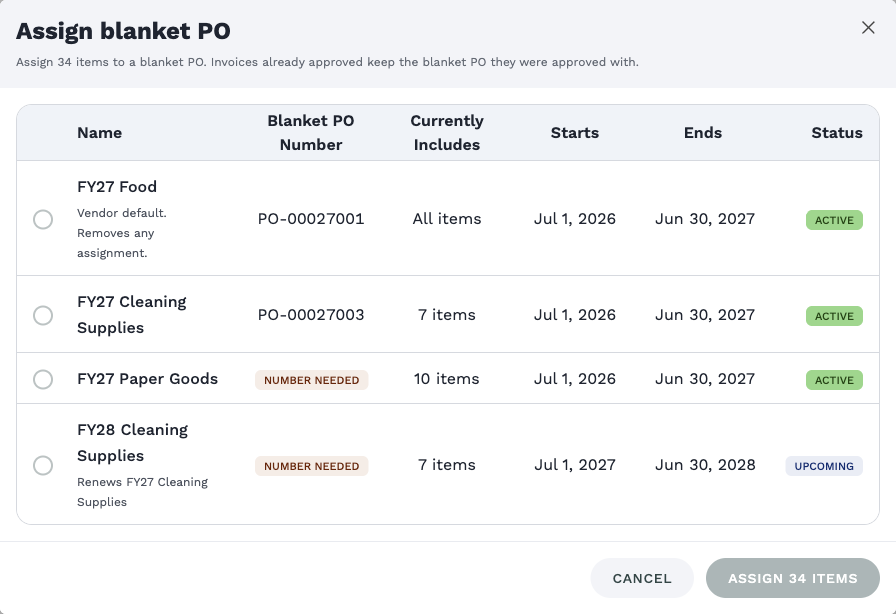Click the 10 items cell
The width and height of the screenshot is (896, 614).
click(447, 379)
